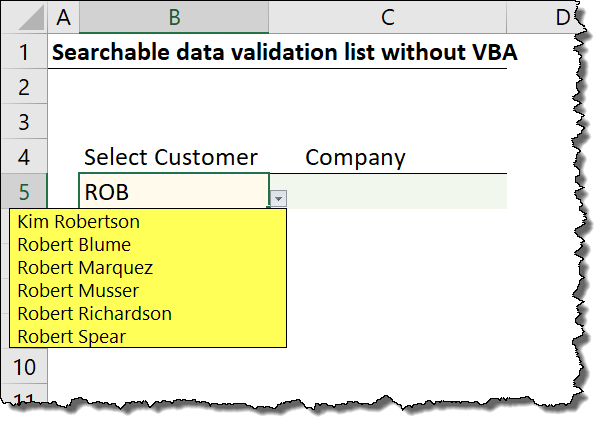Choose Robert Richardson from the dropdown
Screen dimensions: 604x428
pos(94,313)
